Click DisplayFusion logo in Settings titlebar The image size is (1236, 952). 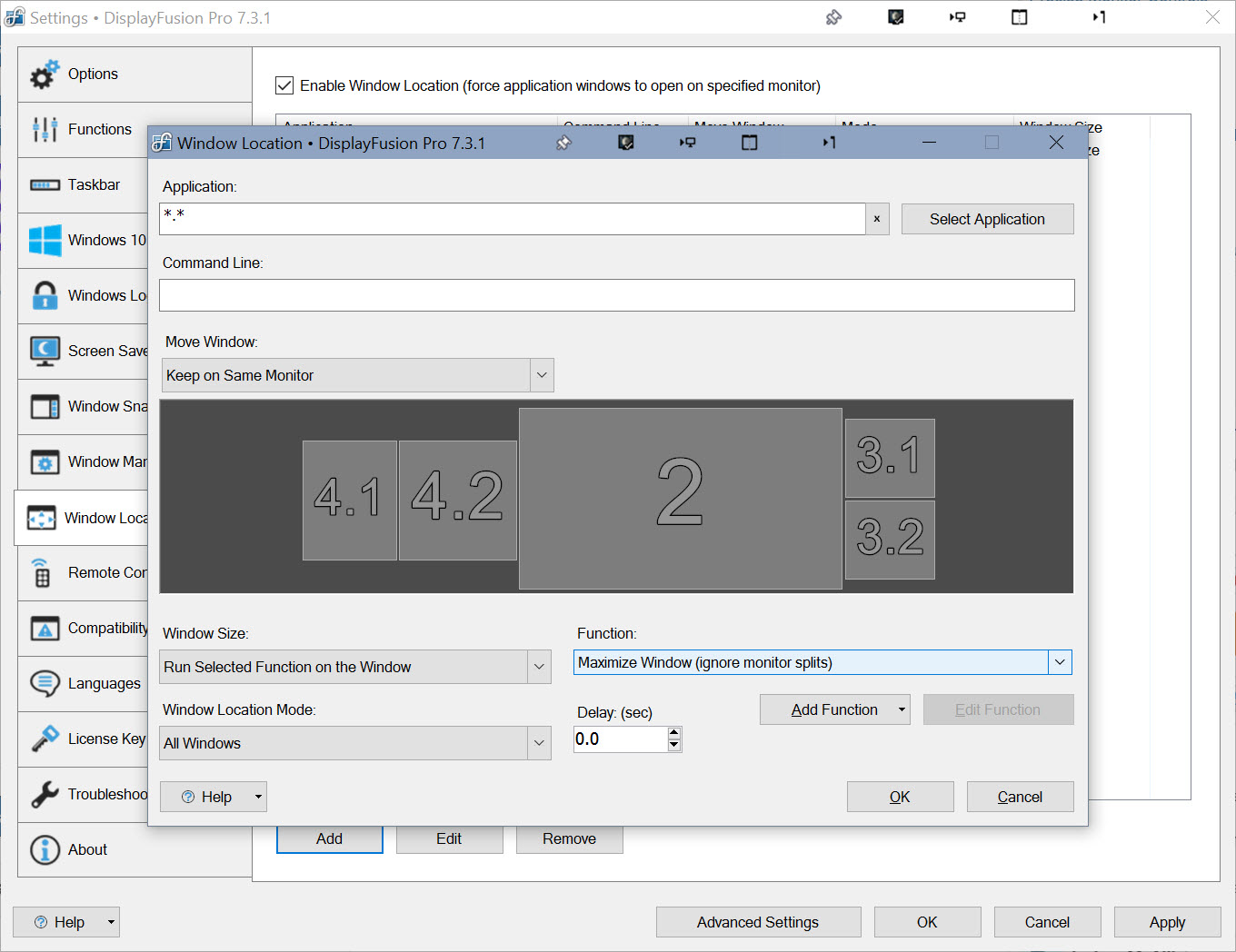tap(15, 17)
